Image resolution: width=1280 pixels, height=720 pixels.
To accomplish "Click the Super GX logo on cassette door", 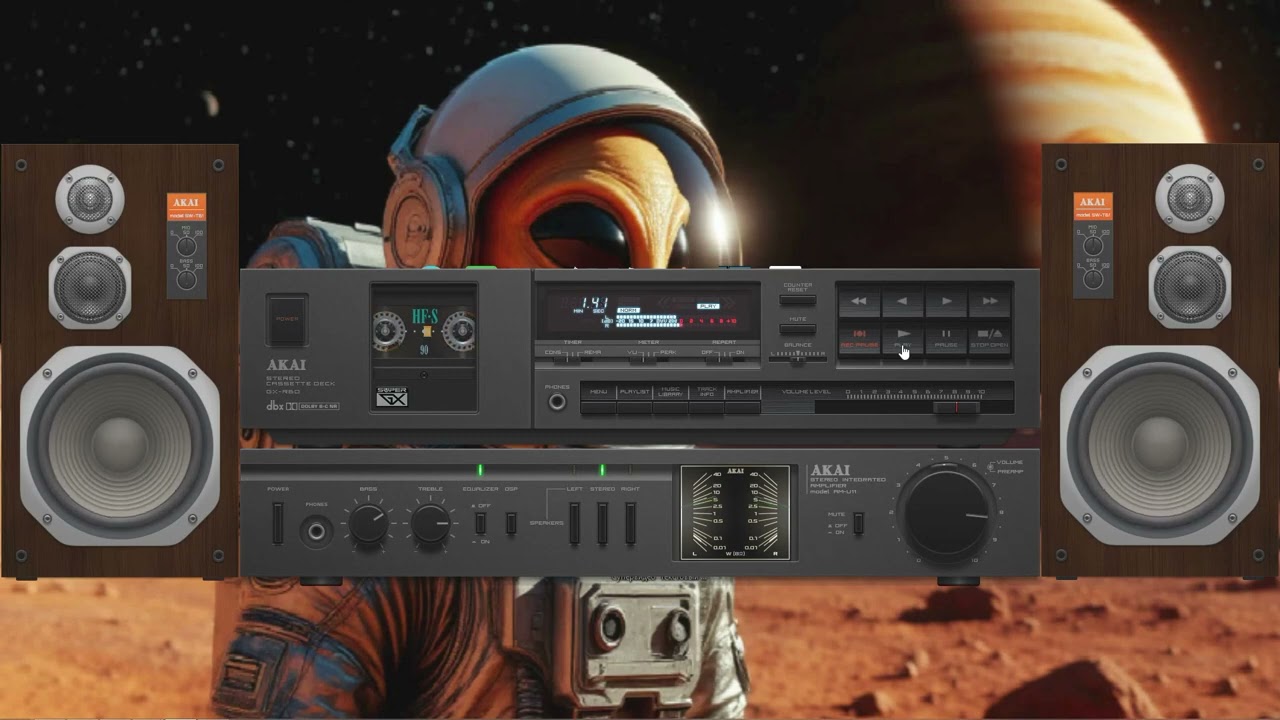I will 392,396.
